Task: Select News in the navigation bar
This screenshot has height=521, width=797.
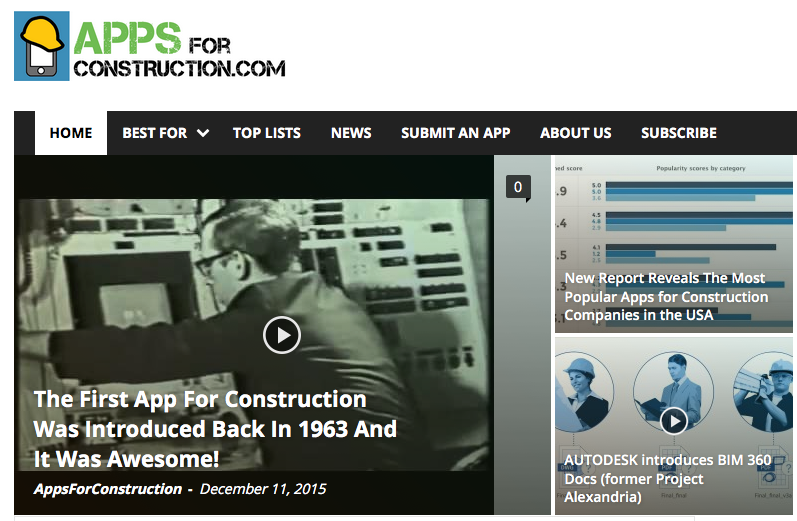Action: coord(351,133)
